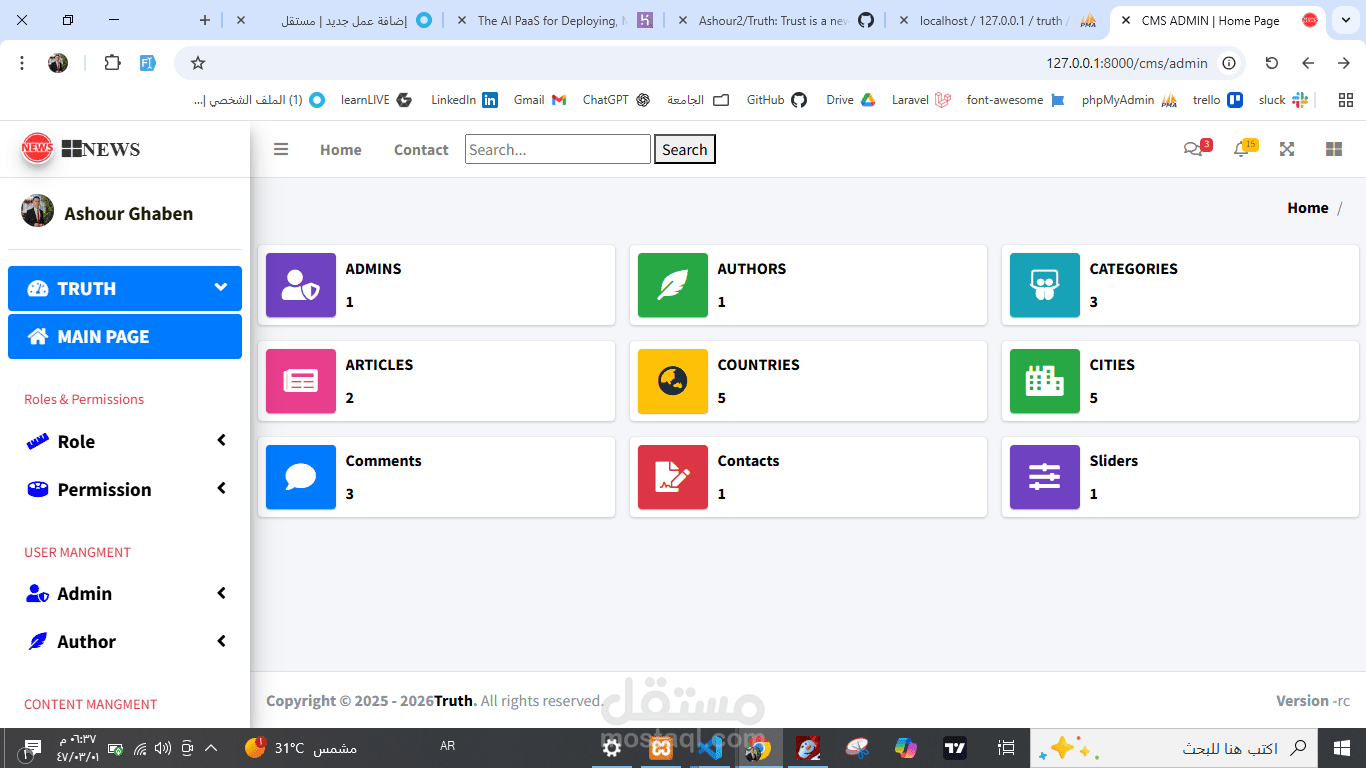Open the notifications bell with badge 15
Image resolution: width=1366 pixels, height=768 pixels.
(x=1244, y=148)
